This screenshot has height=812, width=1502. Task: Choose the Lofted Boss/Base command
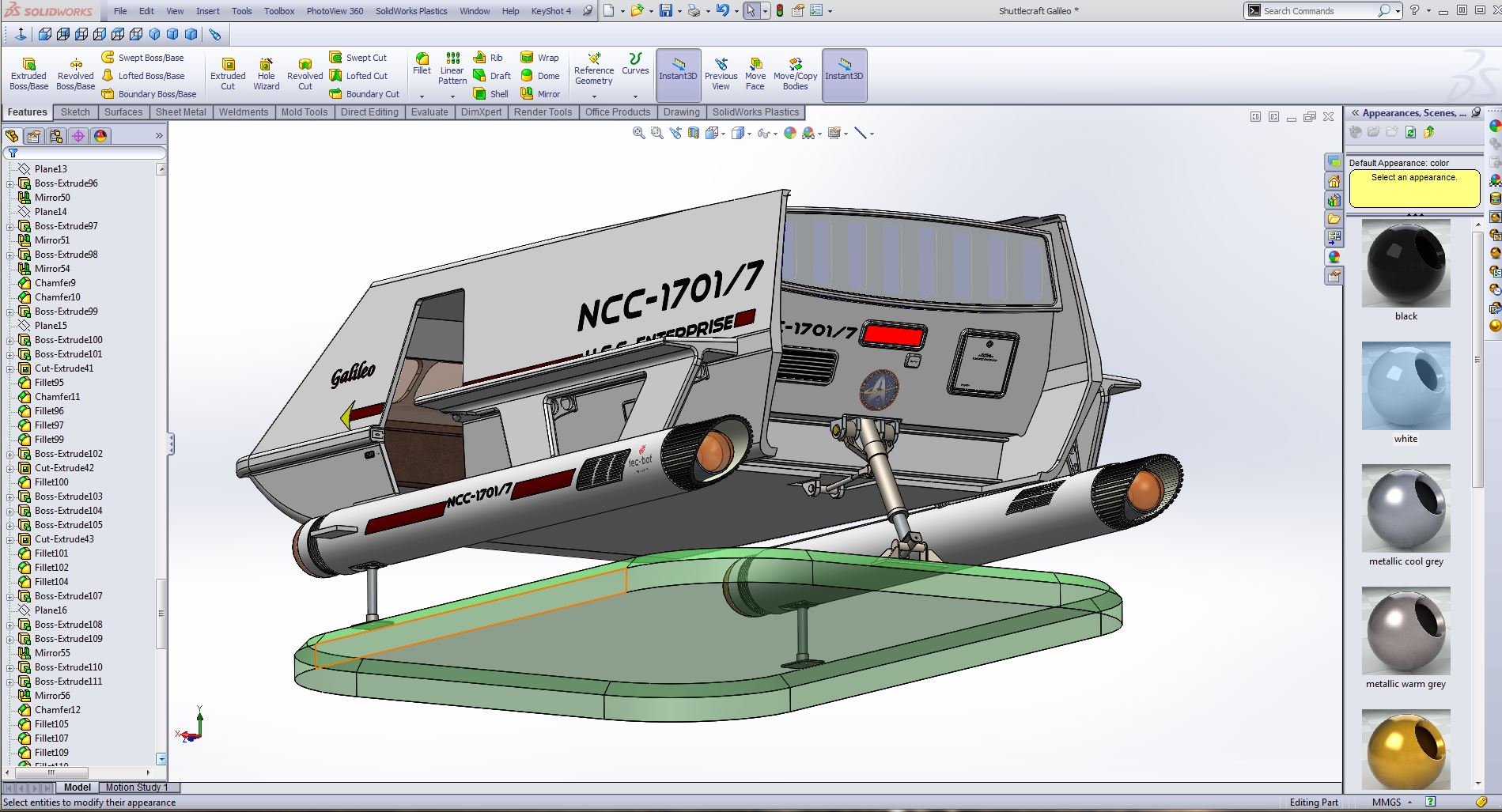click(143, 76)
